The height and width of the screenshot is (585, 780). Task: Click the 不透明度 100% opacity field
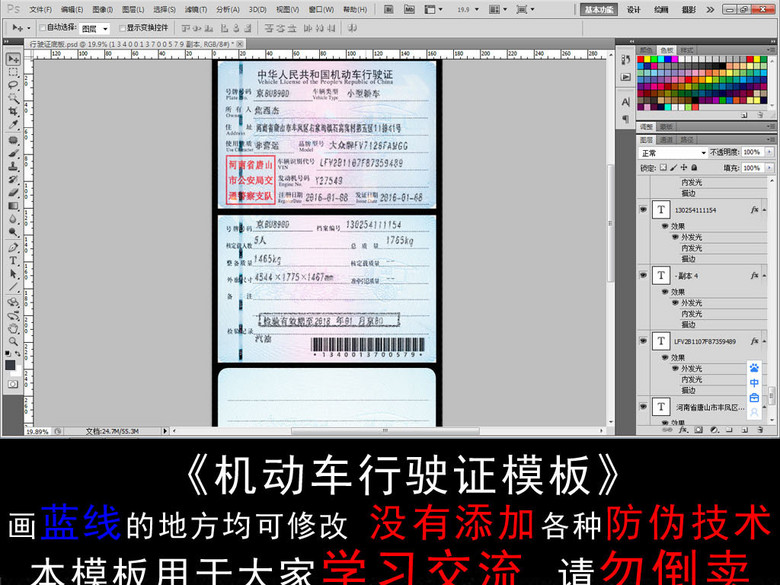752,152
